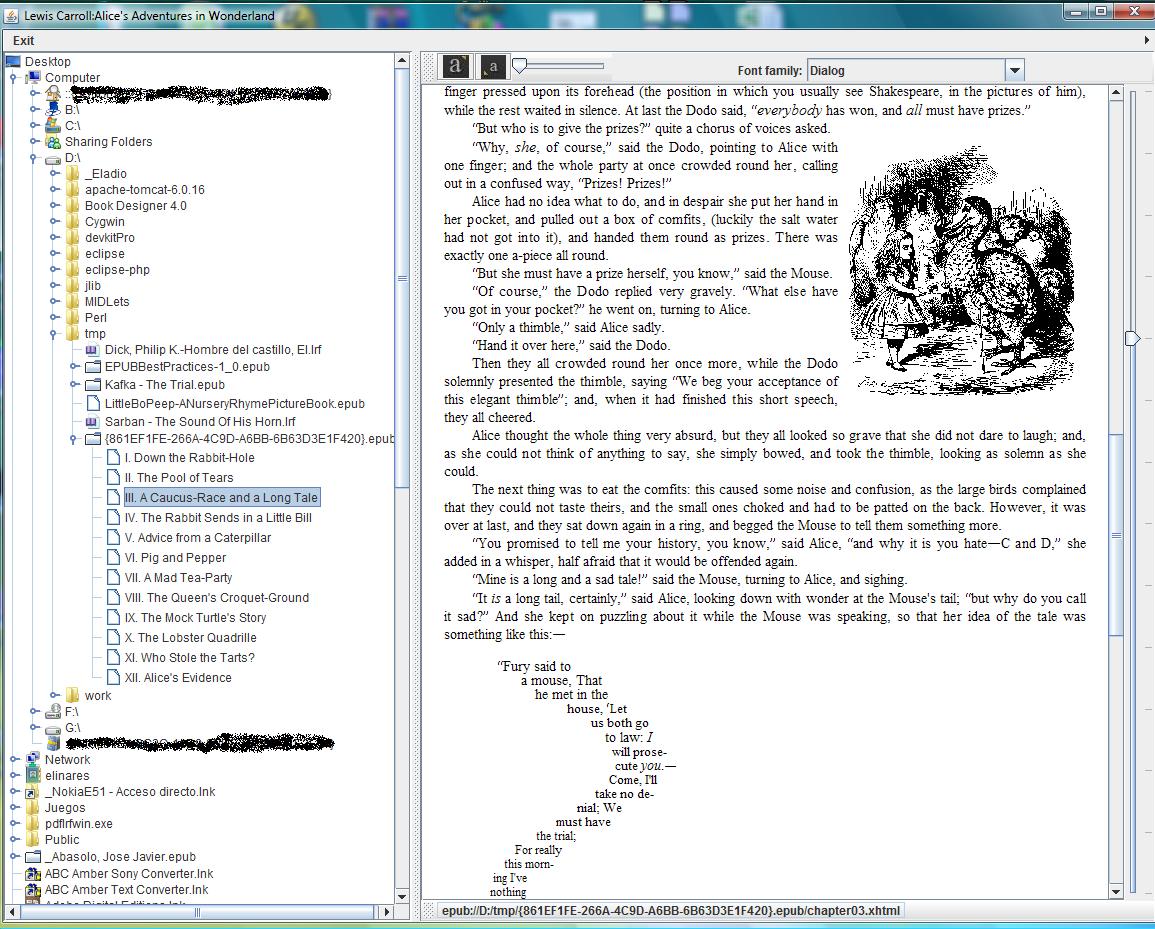Viewport: 1155px width, 929px height.
Task: Click the epub chapter03.xhtml path in status bar
Action: click(670, 911)
